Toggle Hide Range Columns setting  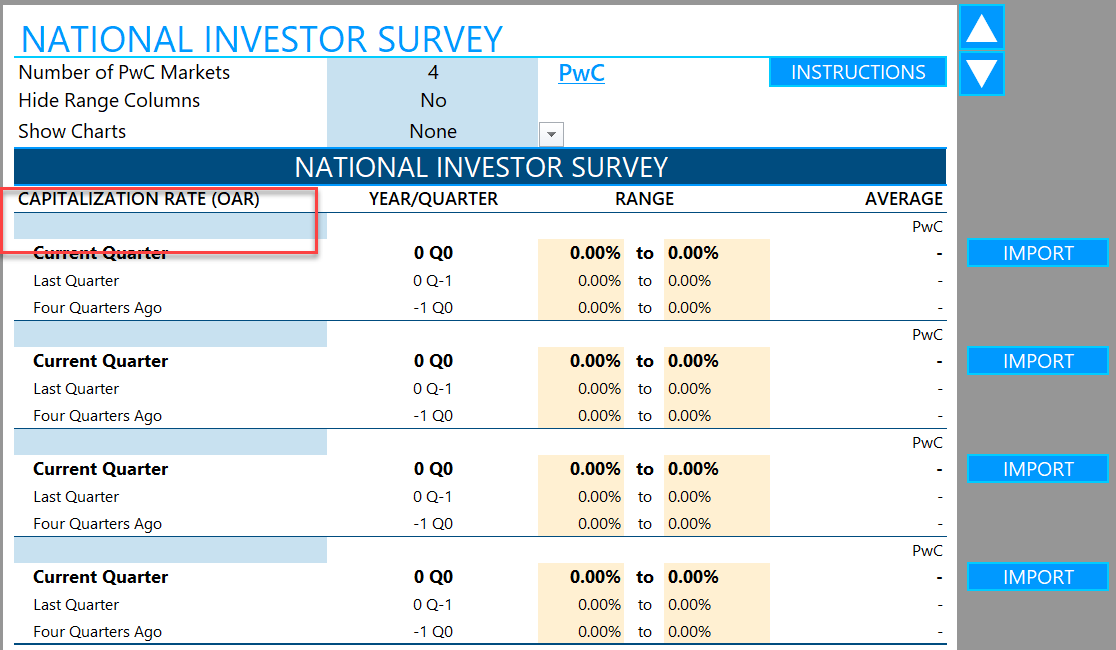(433, 101)
